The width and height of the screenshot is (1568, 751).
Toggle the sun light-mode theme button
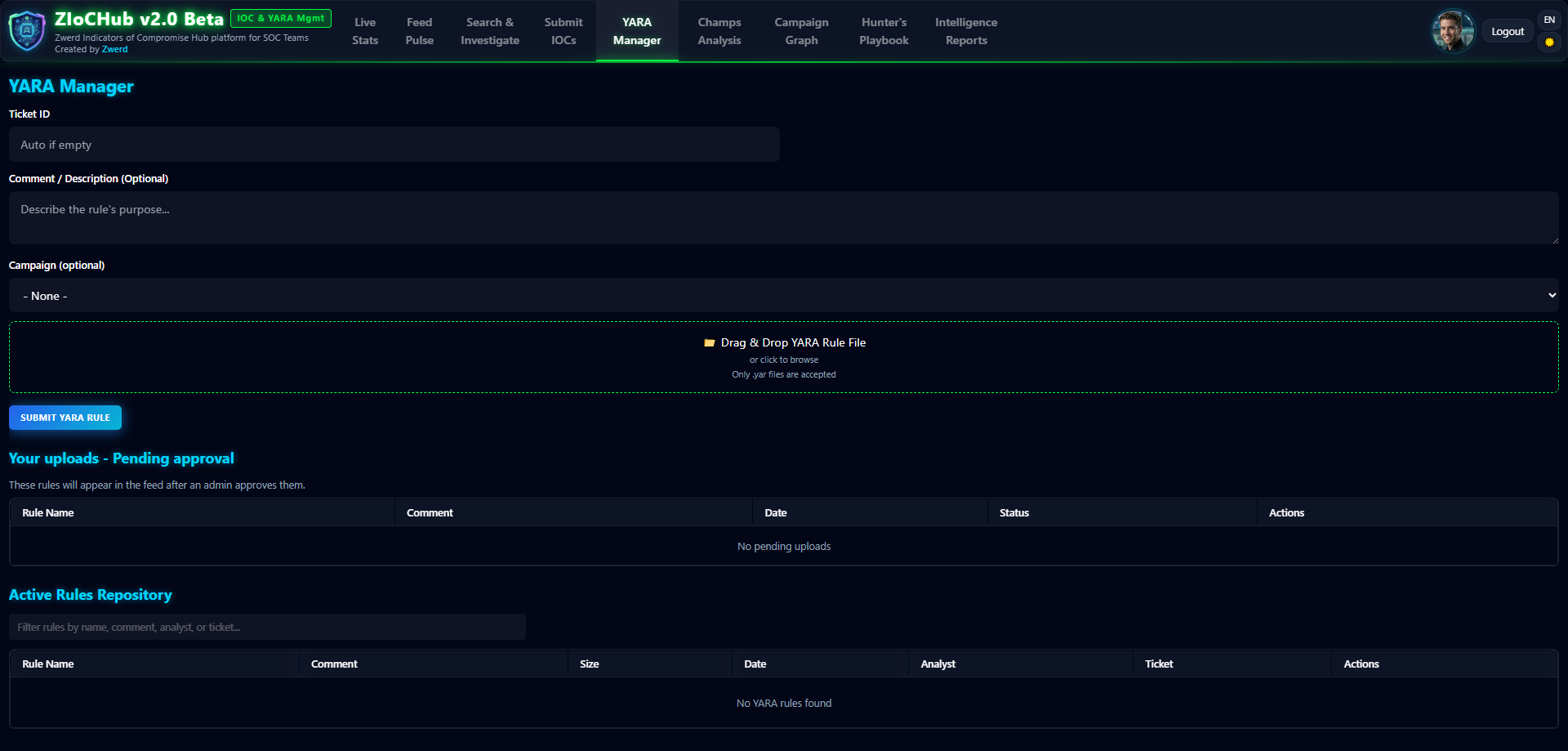click(1548, 42)
